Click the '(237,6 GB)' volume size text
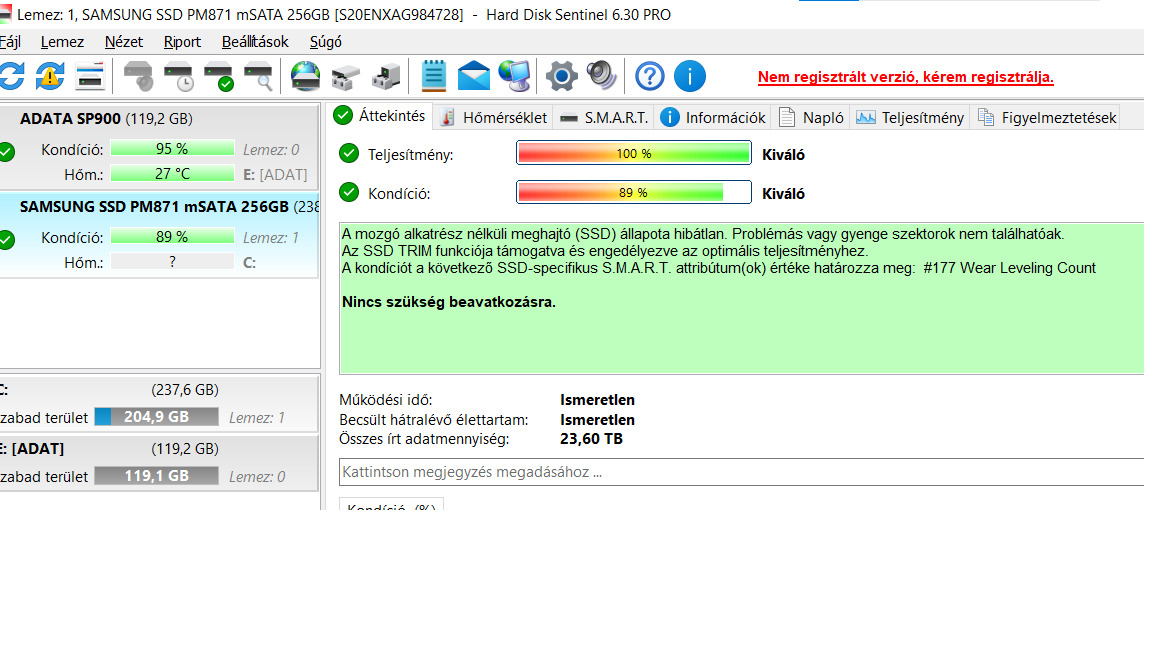 click(x=185, y=389)
